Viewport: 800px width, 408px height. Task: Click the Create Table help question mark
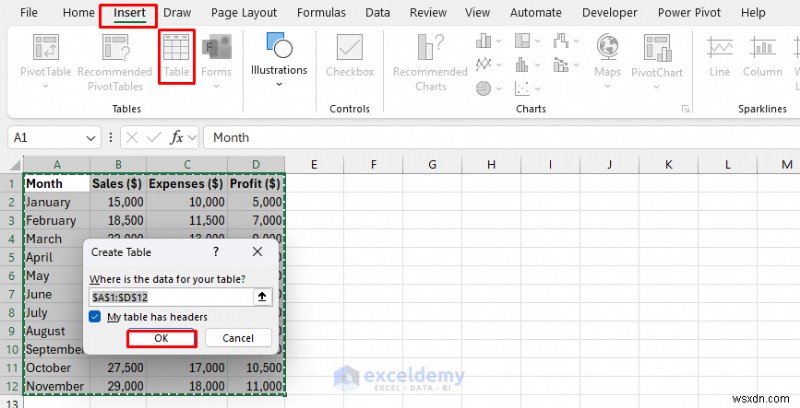216,252
